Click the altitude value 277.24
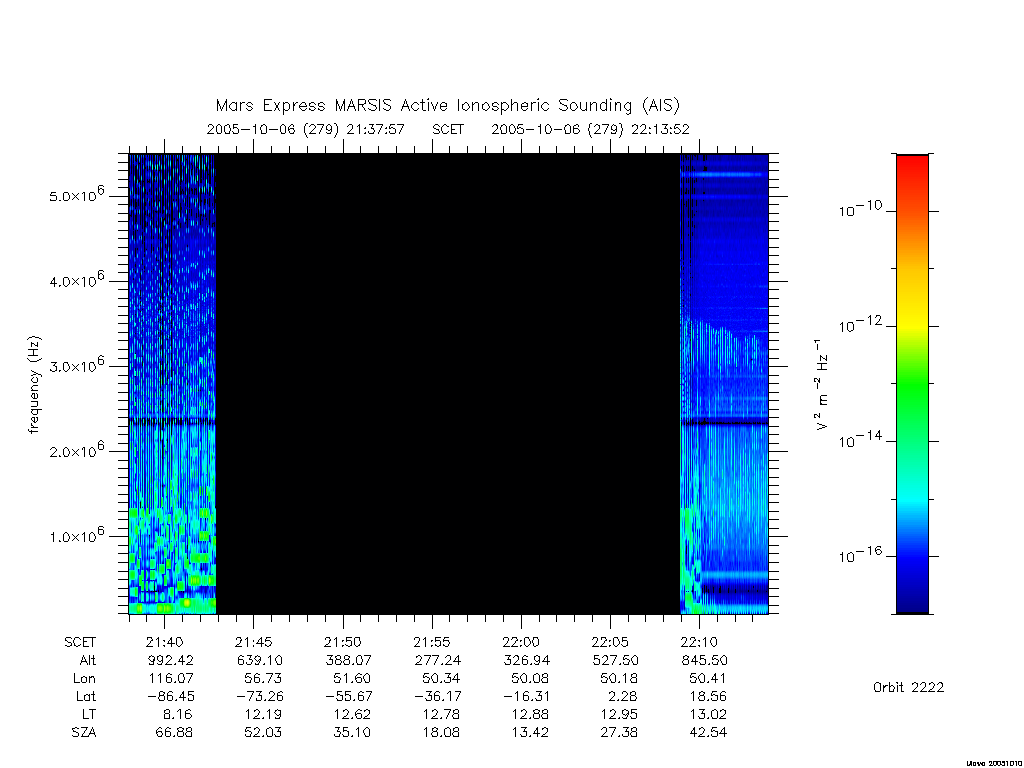Viewport: 1024px width, 768px height. point(438,660)
